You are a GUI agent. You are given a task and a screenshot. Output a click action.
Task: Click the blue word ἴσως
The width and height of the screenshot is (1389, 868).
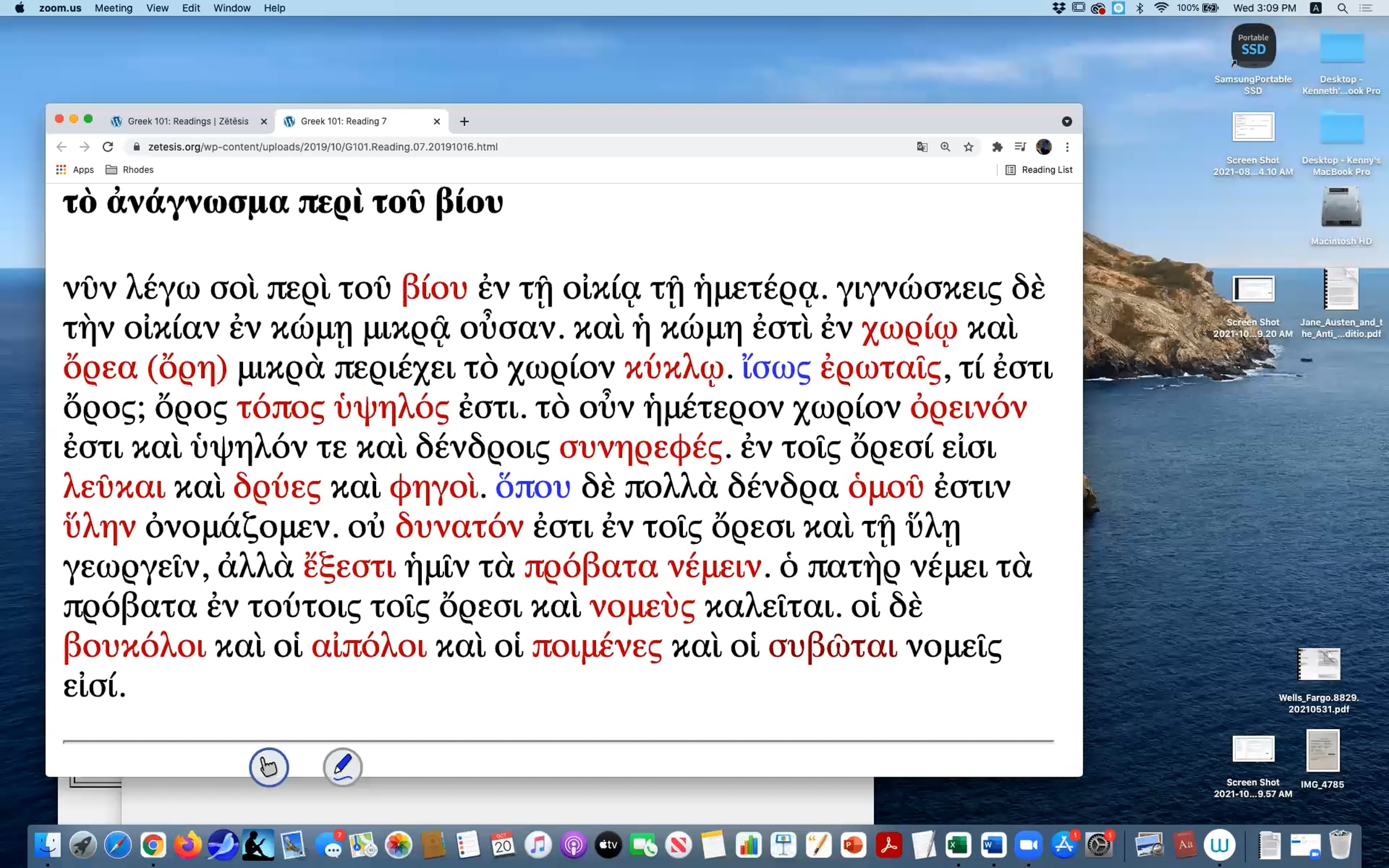tap(776, 368)
